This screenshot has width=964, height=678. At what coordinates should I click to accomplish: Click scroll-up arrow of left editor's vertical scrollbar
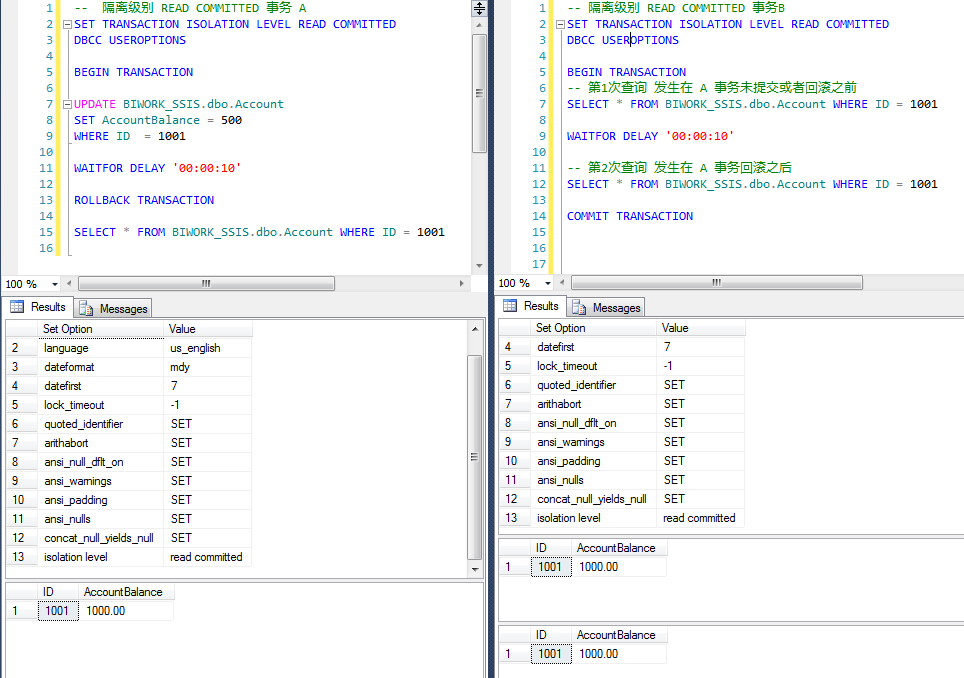(479, 26)
